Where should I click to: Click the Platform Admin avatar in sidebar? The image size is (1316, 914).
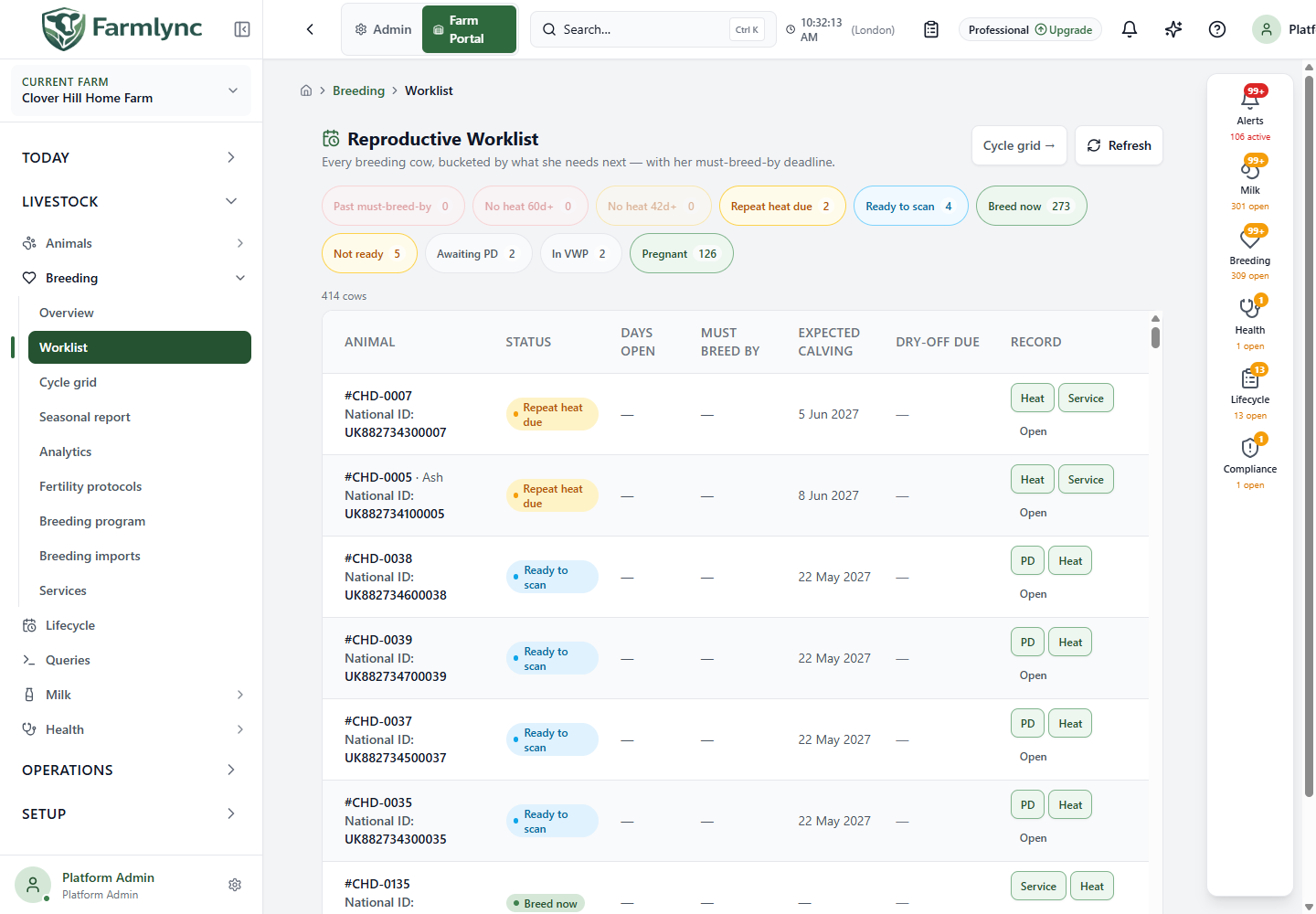[33, 885]
